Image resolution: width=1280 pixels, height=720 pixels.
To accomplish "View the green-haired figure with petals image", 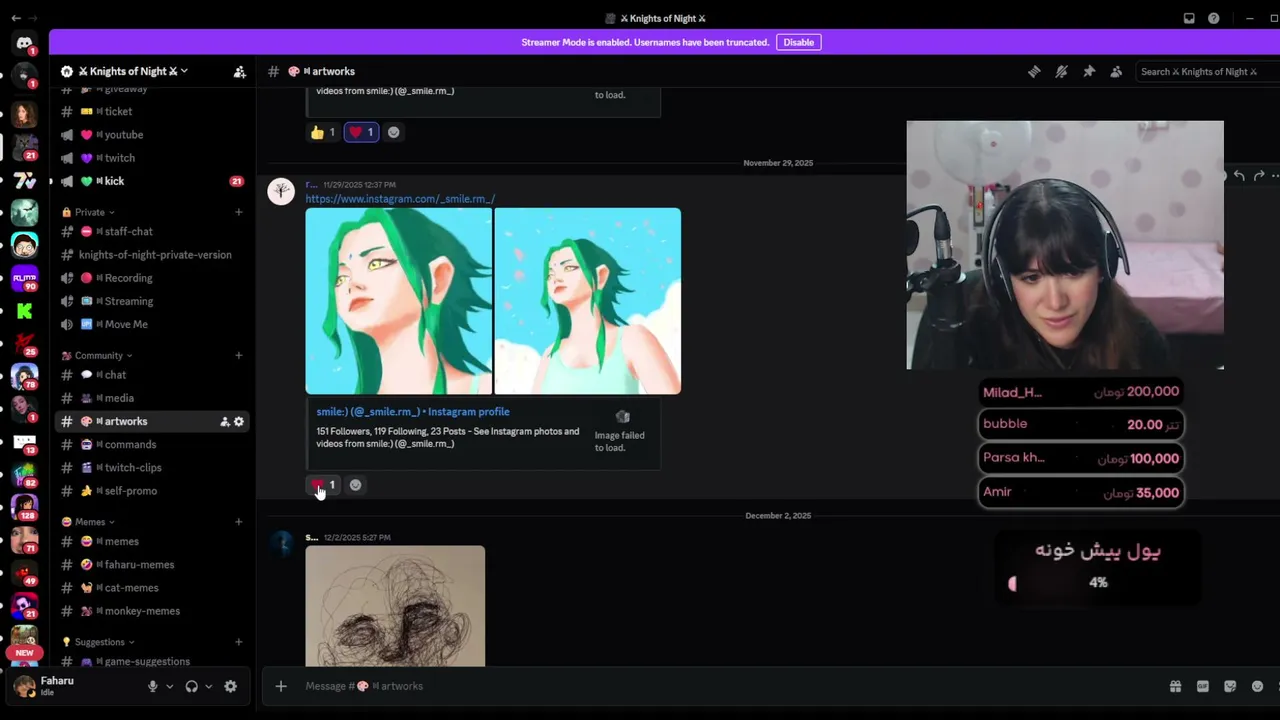I will click(588, 301).
